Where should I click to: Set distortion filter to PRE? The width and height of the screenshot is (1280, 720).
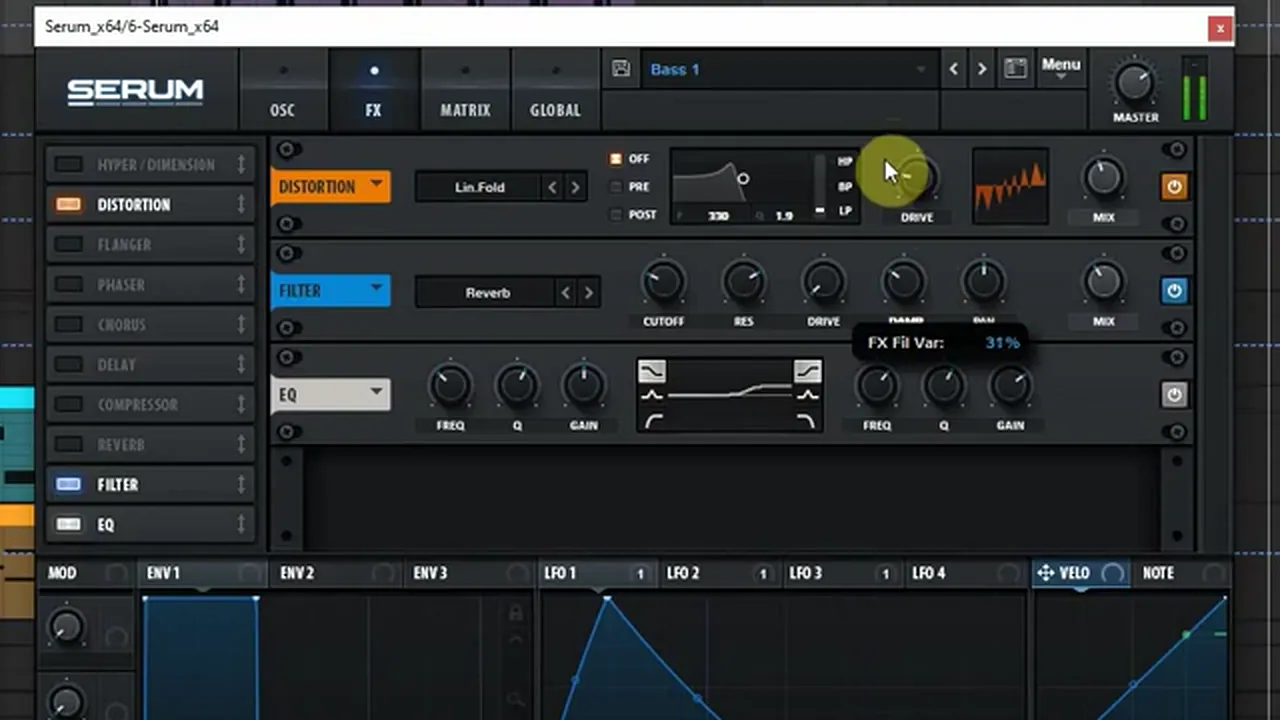coord(616,187)
